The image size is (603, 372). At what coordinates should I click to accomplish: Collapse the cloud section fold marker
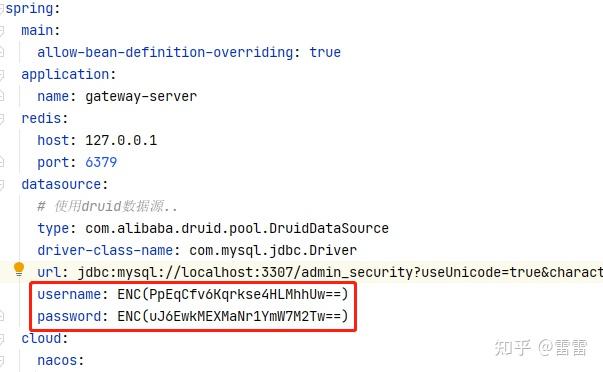pos(2,339)
